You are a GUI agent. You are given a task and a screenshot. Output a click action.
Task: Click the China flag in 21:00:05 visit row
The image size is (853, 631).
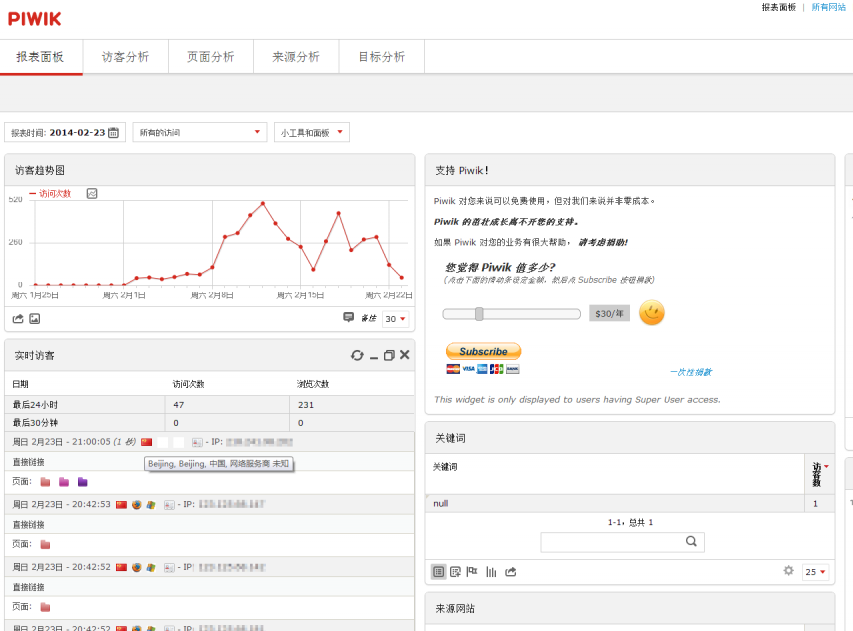point(146,442)
